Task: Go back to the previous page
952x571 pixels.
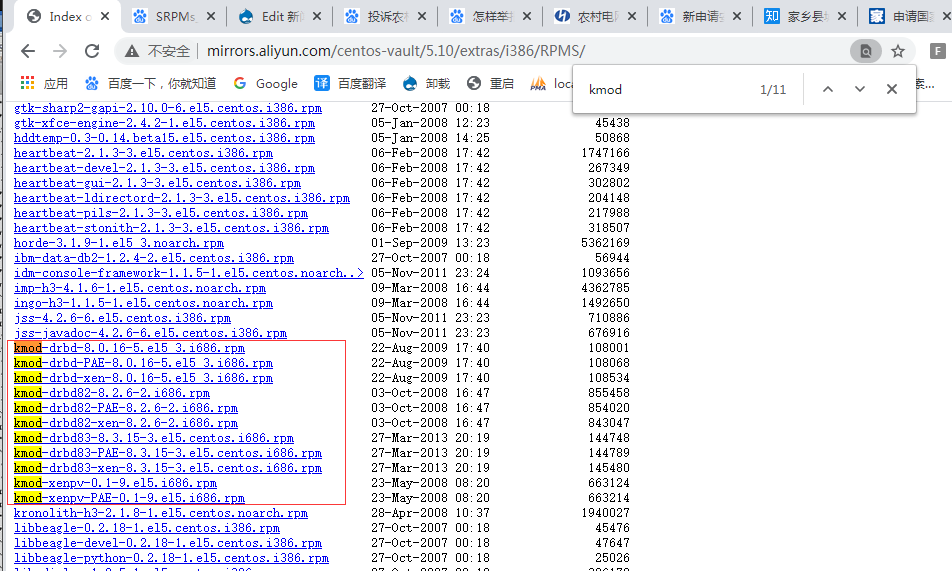Action: [28, 51]
